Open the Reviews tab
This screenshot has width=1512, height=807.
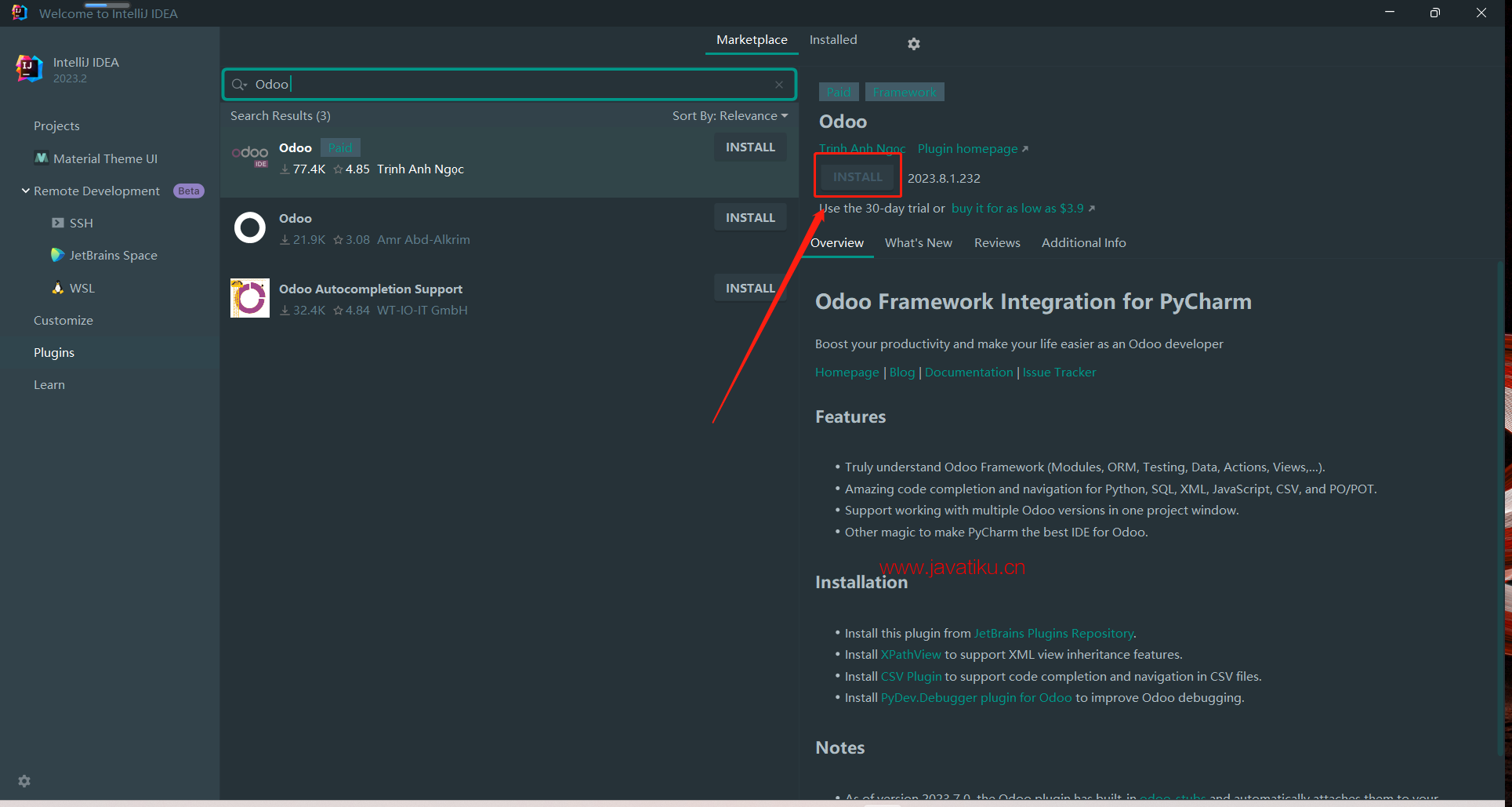pos(997,243)
